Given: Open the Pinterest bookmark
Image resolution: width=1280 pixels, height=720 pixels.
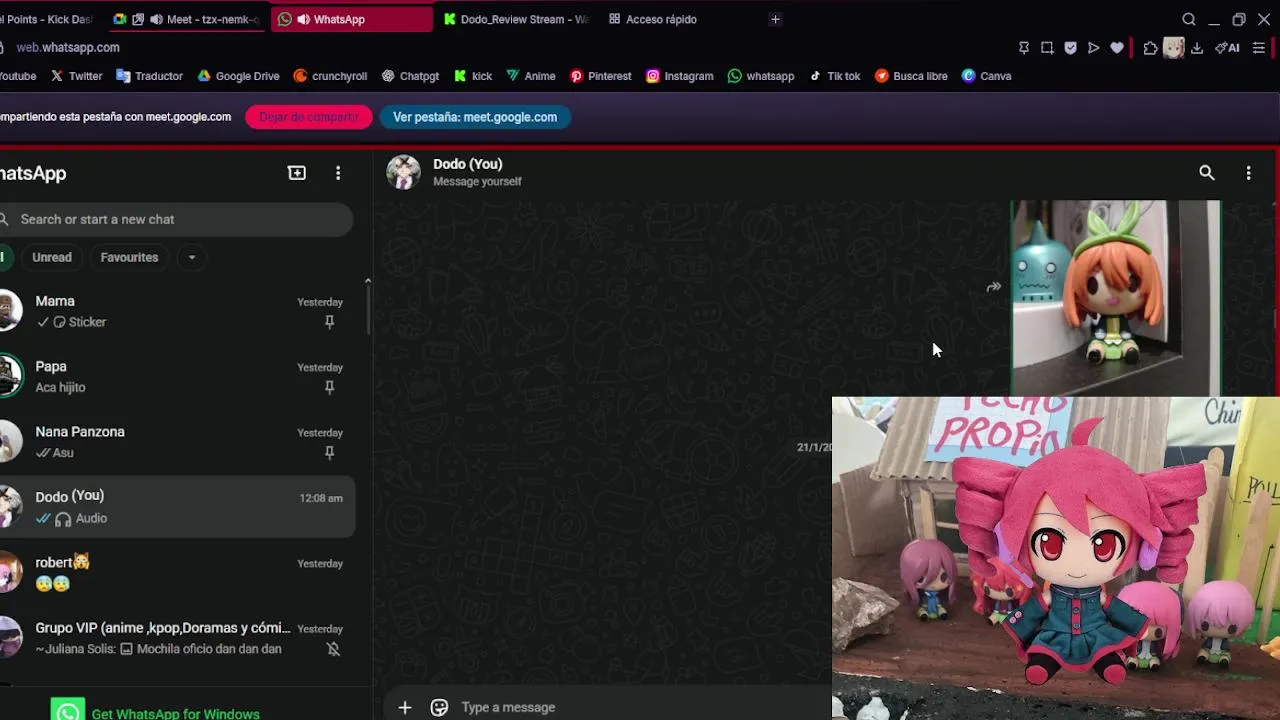Looking at the screenshot, I should (601, 76).
